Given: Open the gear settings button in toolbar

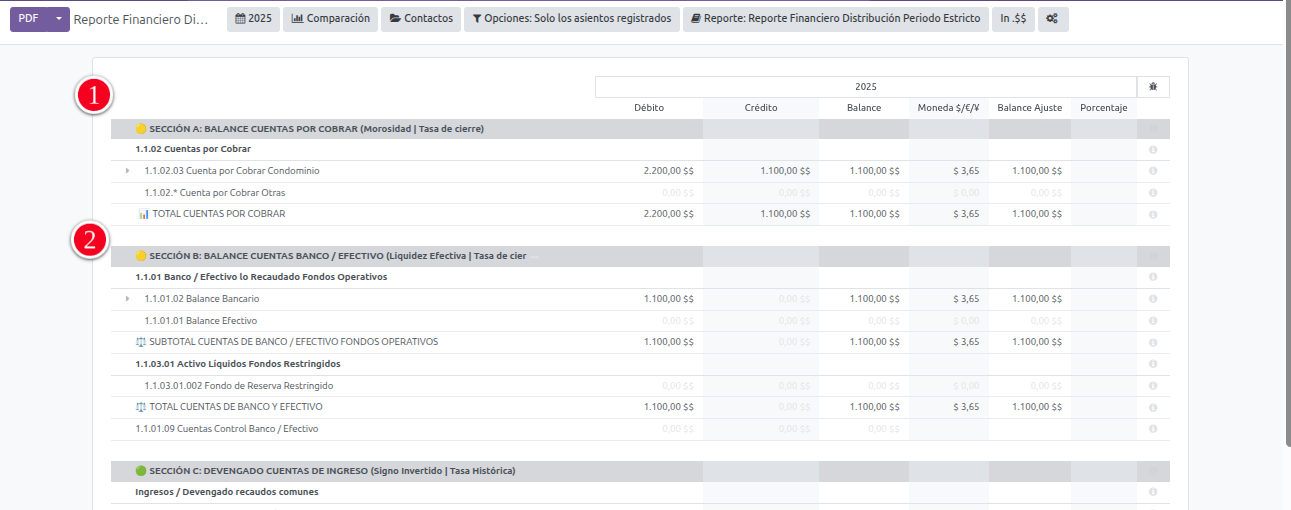Looking at the screenshot, I should click(x=1052, y=19).
